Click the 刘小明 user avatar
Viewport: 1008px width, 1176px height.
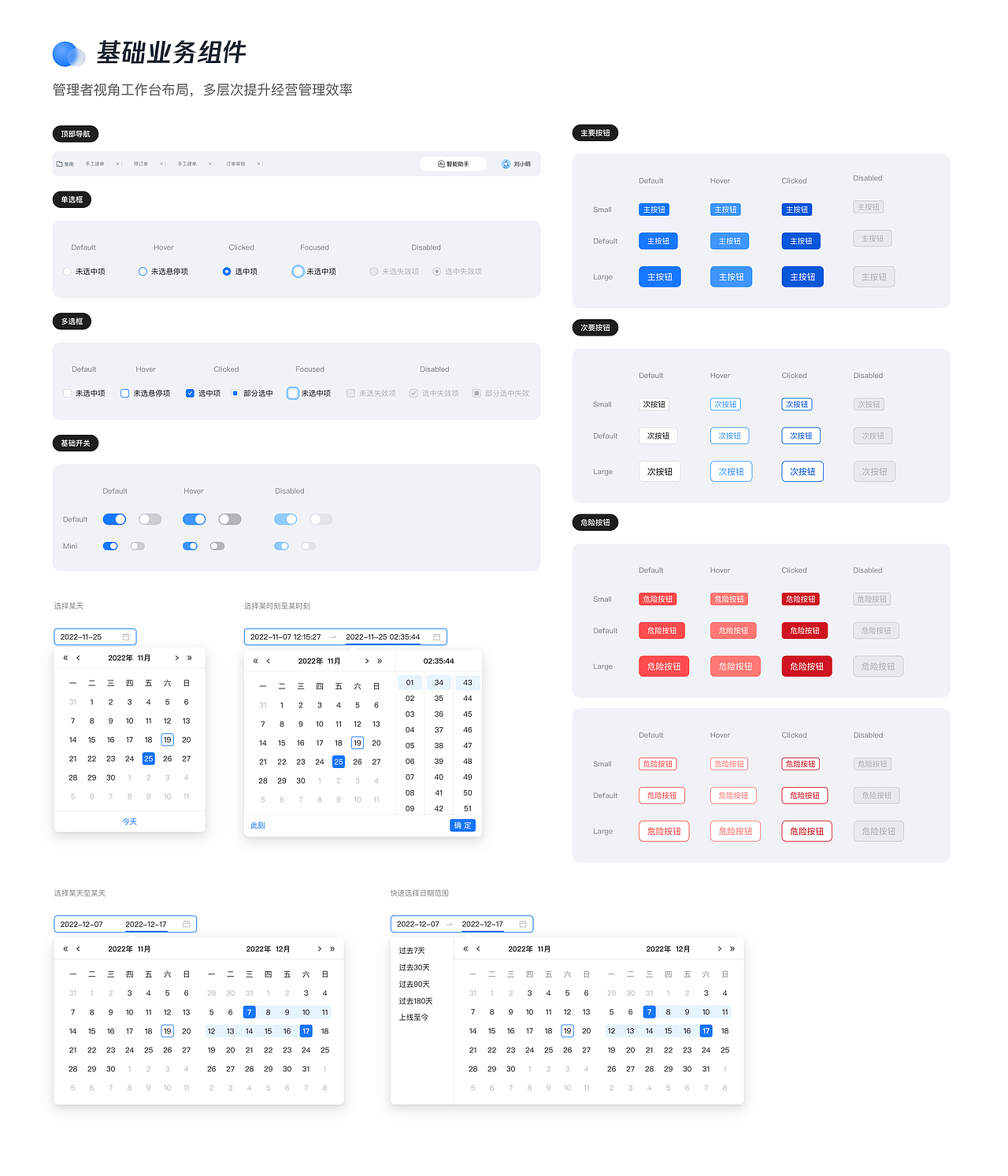[506, 164]
